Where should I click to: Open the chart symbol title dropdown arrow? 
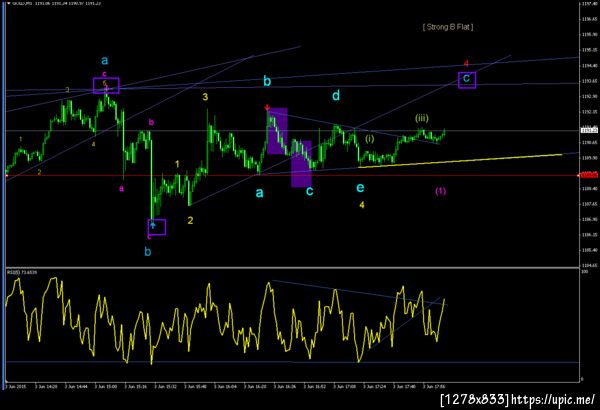(x=9, y=3)
